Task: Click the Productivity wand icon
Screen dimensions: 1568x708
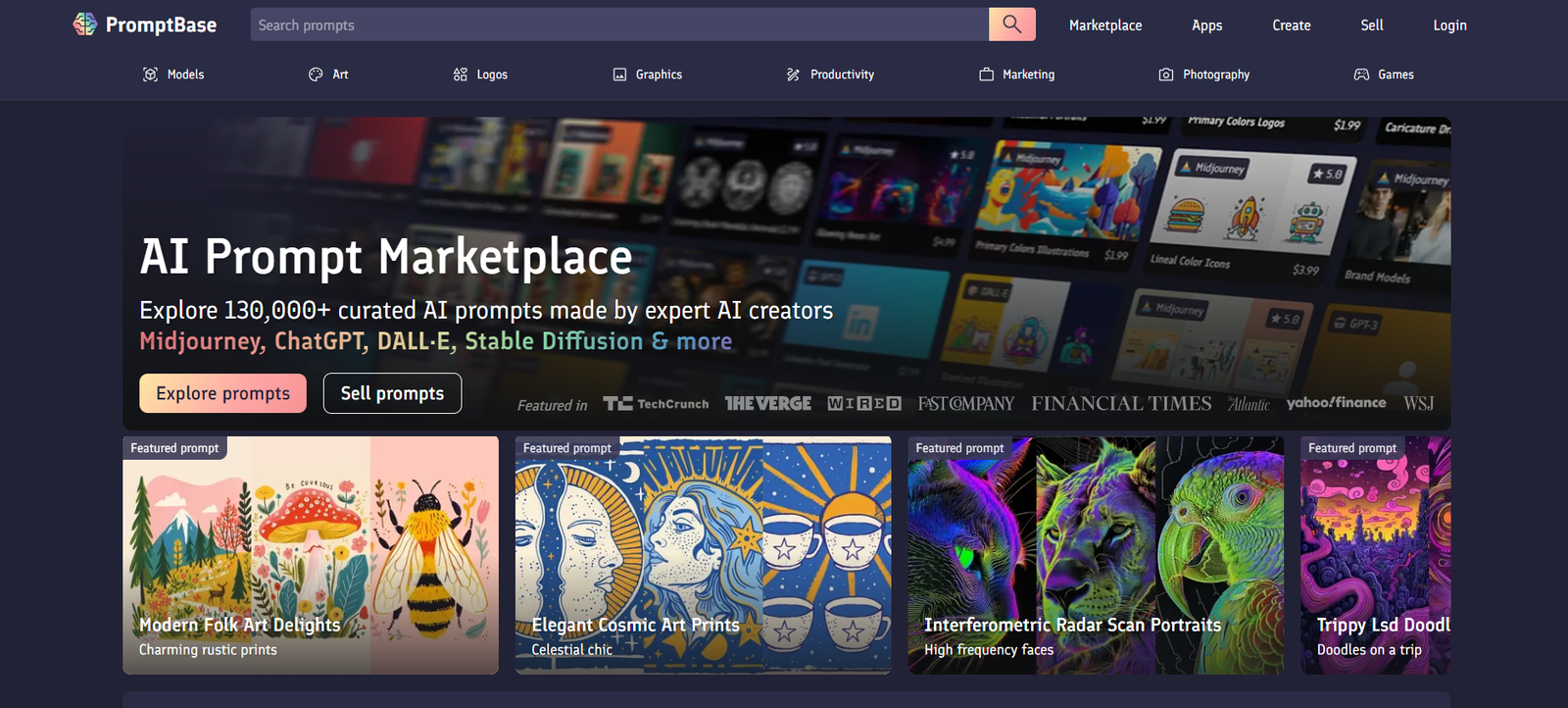Action: click(x=793, y=75)
